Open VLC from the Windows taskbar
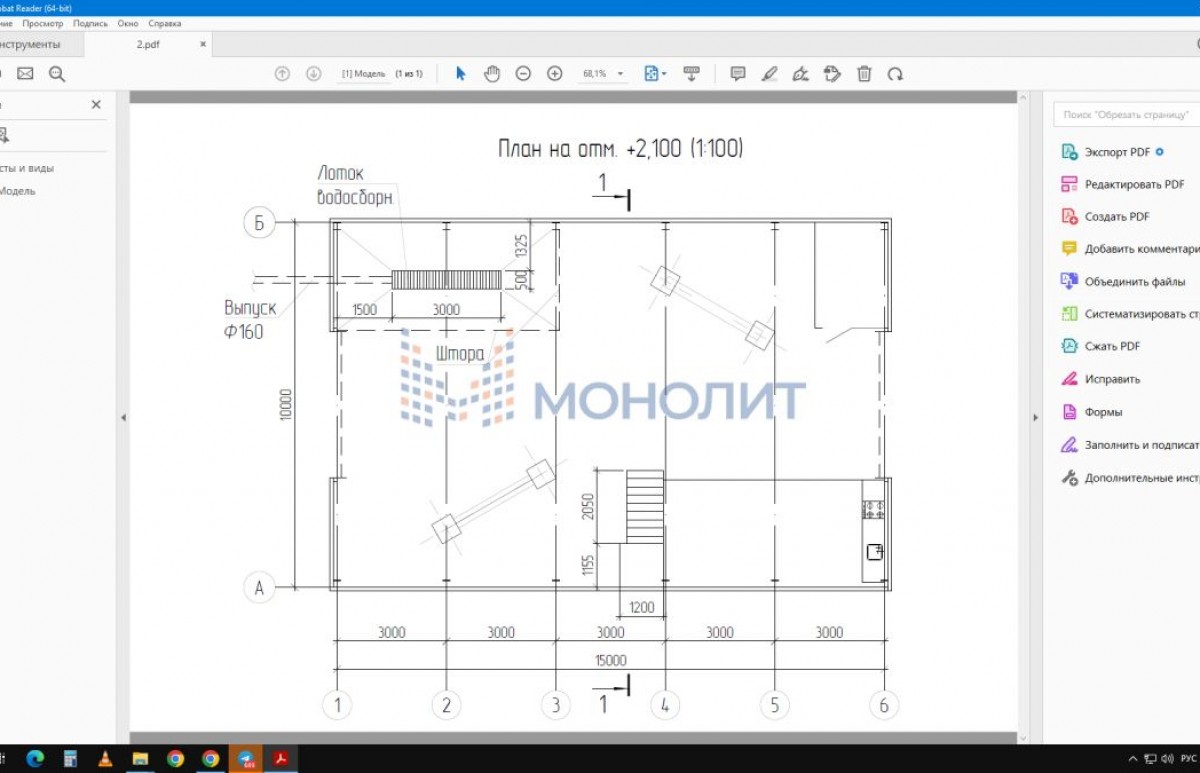 (x=105, y=759)
